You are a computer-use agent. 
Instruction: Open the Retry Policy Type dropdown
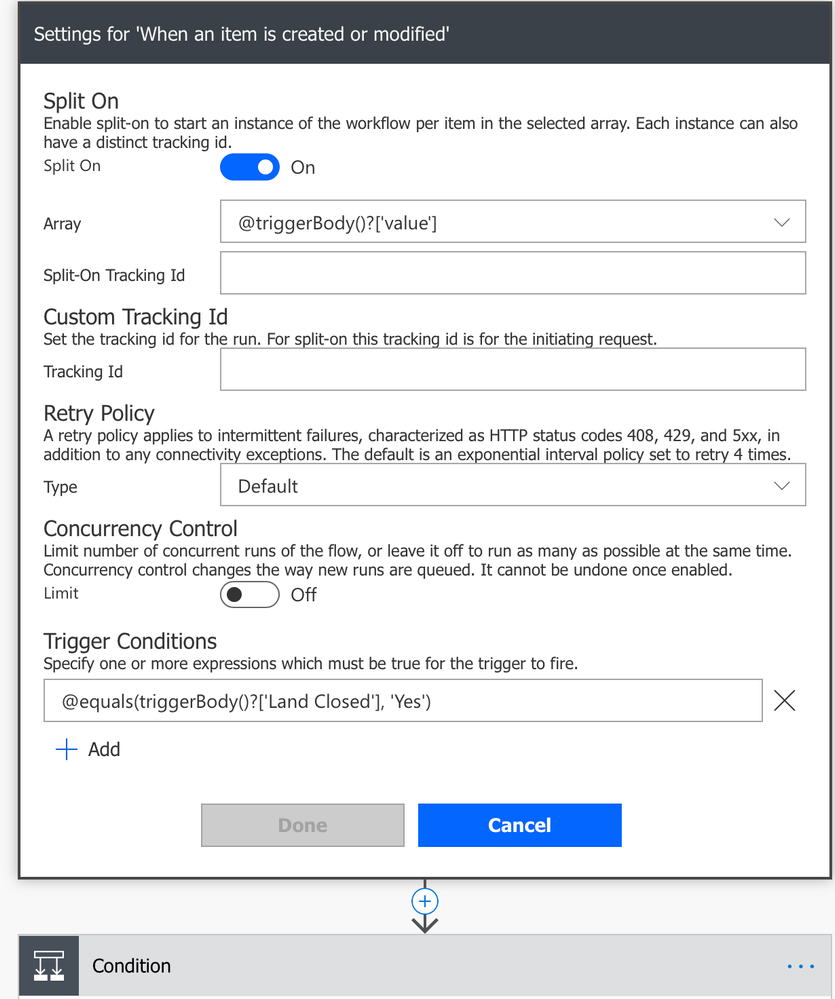pyautogui.click(x=782, y=485)
